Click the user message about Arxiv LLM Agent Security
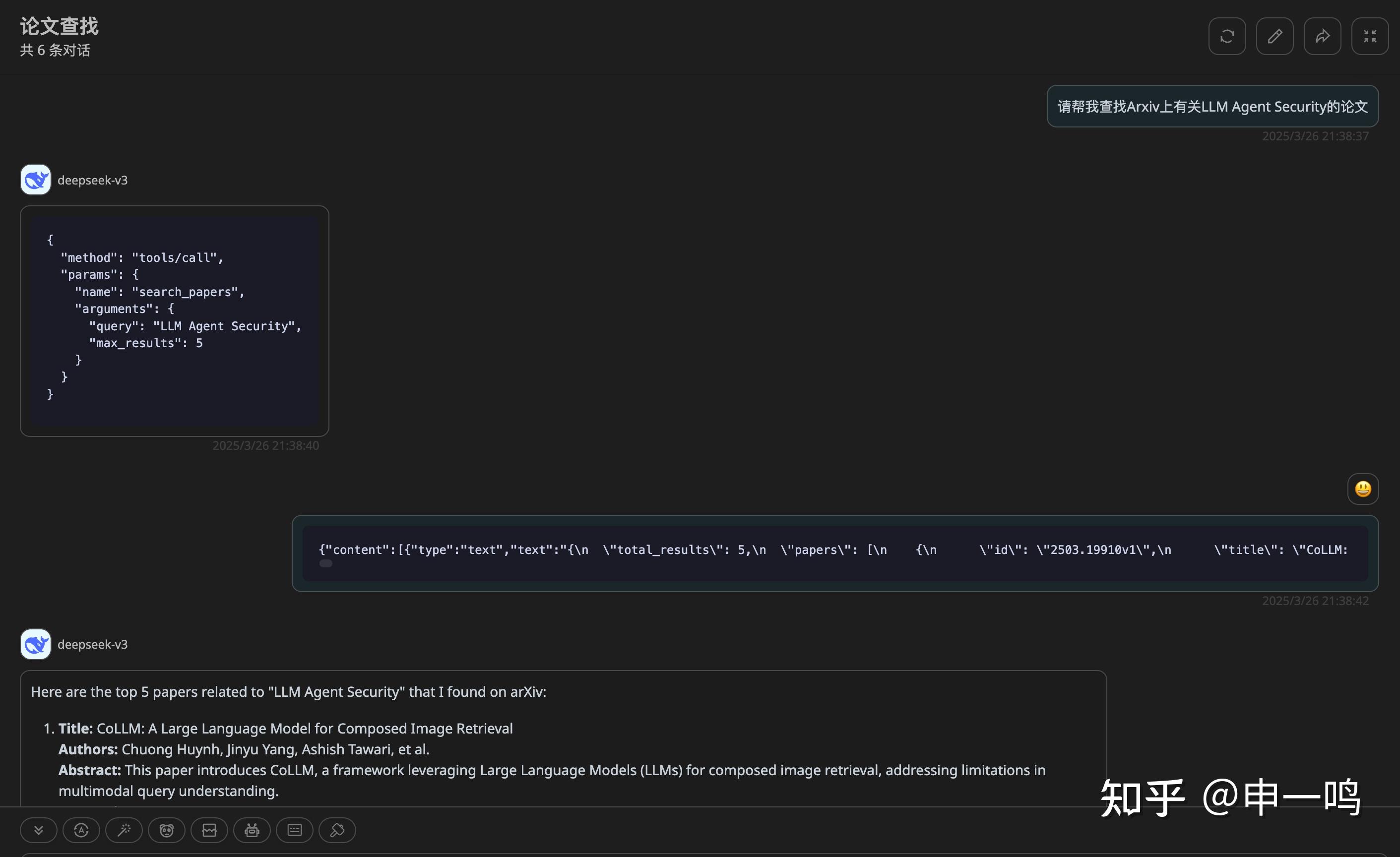The width and height of the screenshot is (1400, 857). pyautogui.click(x=1212, y=107)
